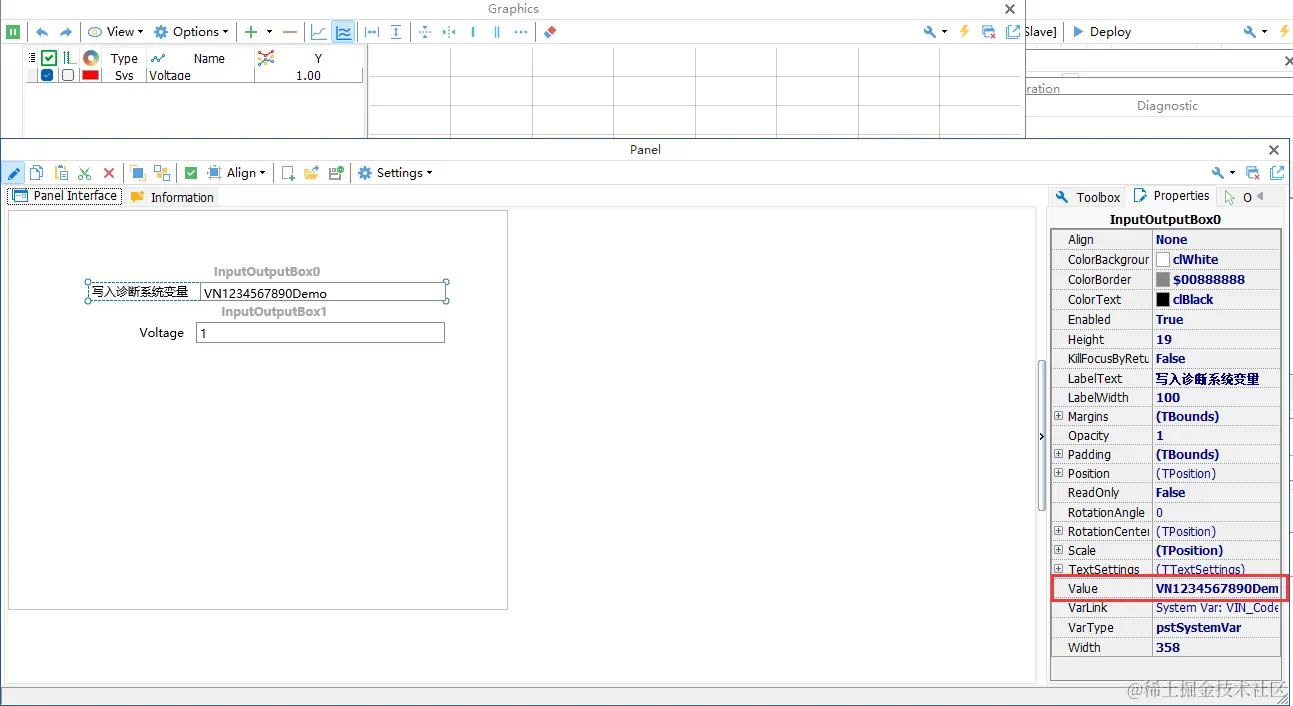The image size is (1293, 706).
Task: Click the three-dots icon in Graphics toolbar
Action: pyautogui.click(x=521, y=32)
